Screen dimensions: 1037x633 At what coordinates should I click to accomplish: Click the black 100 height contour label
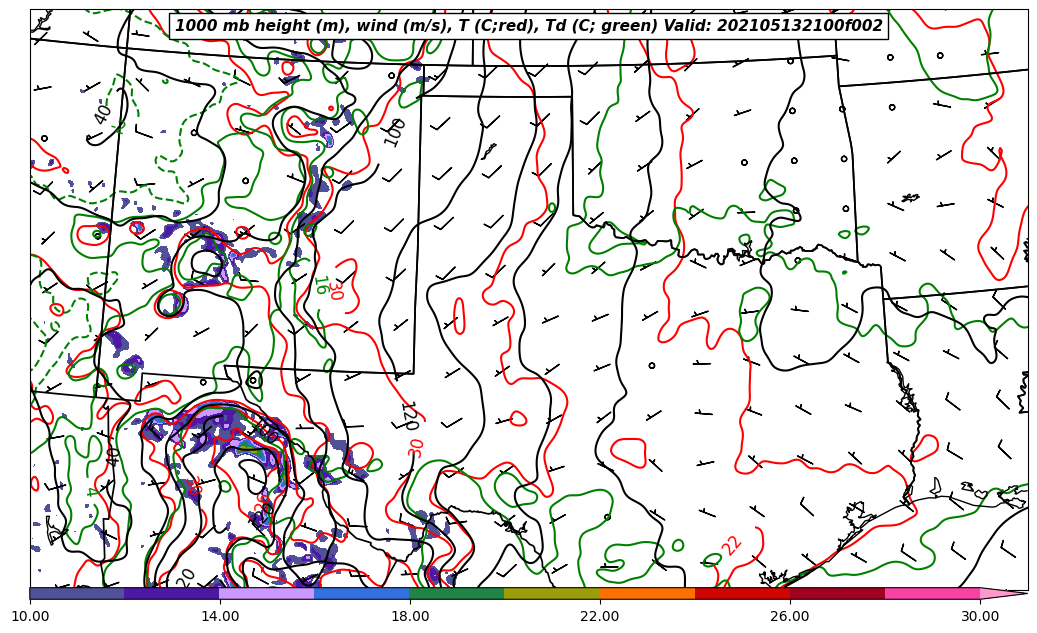pyautogui.click(x=396, y=131)
